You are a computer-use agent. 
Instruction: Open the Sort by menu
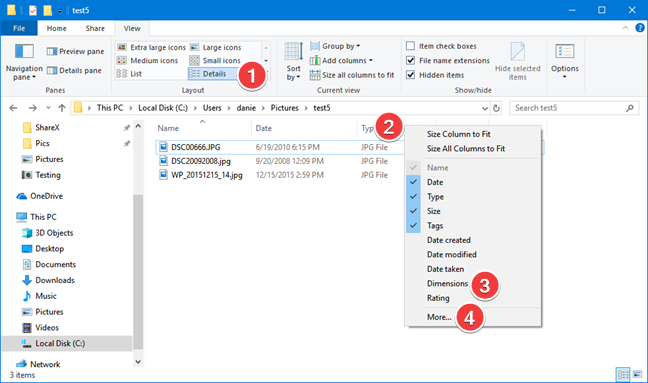click(x=293, y=62)
